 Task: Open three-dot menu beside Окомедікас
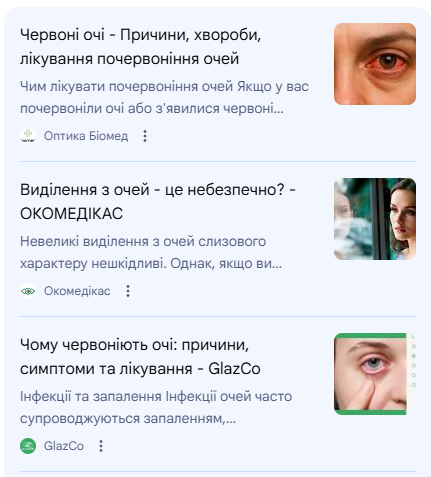pos(128,291)
